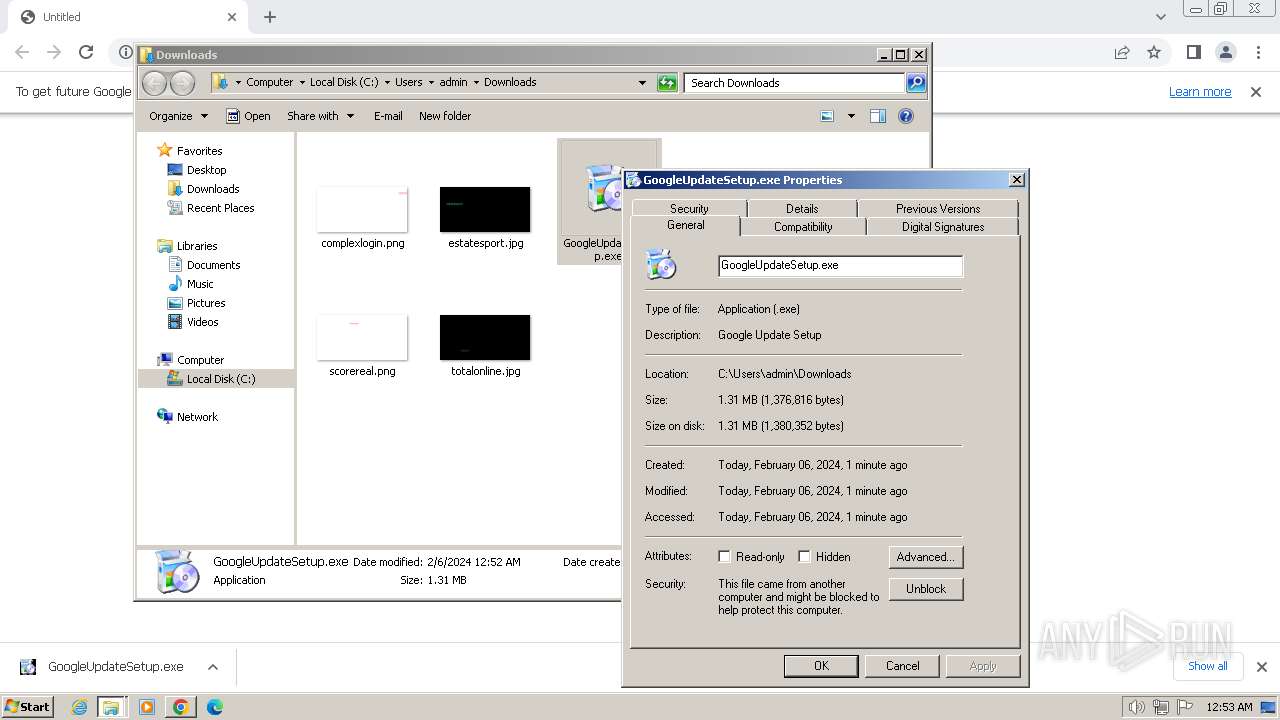Select Downloads in Favorites sidebar
The width and height of the screenshot is (1280, 720).
pos(213,189)
